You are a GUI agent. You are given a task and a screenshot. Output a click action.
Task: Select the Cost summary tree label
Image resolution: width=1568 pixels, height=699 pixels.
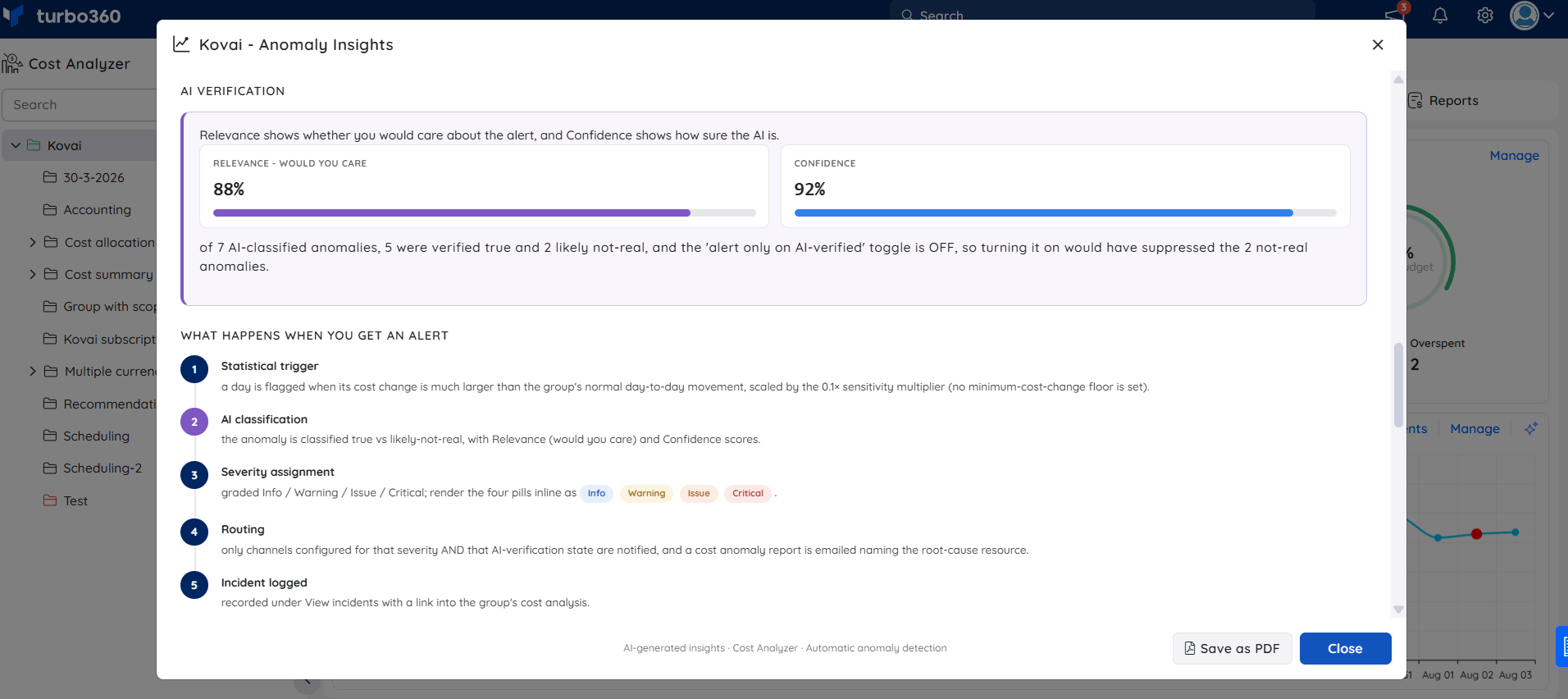click(109, 274)
